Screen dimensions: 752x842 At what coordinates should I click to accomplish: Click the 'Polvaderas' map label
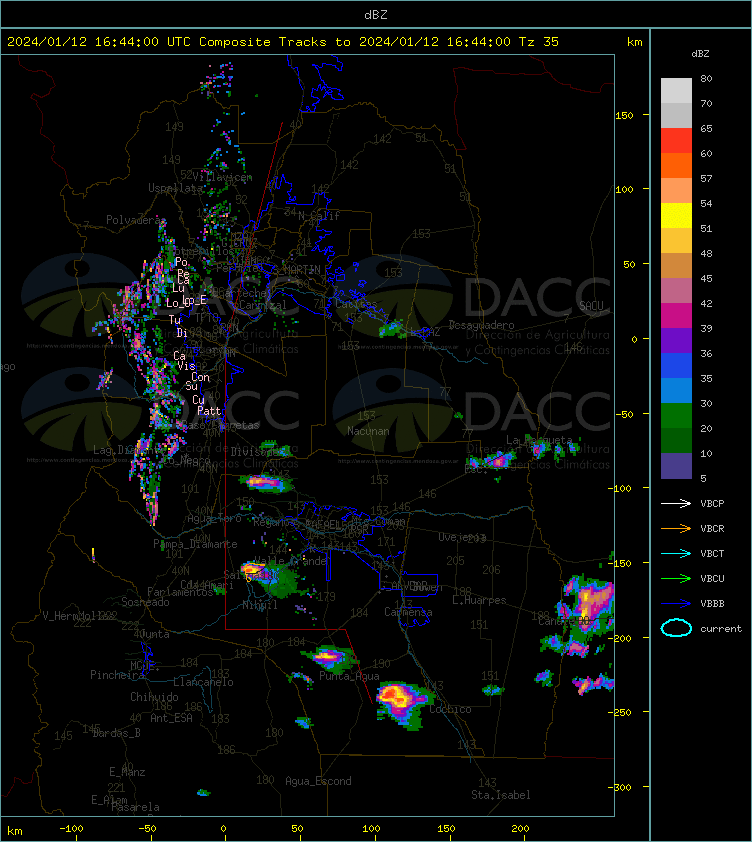(134, 220)
